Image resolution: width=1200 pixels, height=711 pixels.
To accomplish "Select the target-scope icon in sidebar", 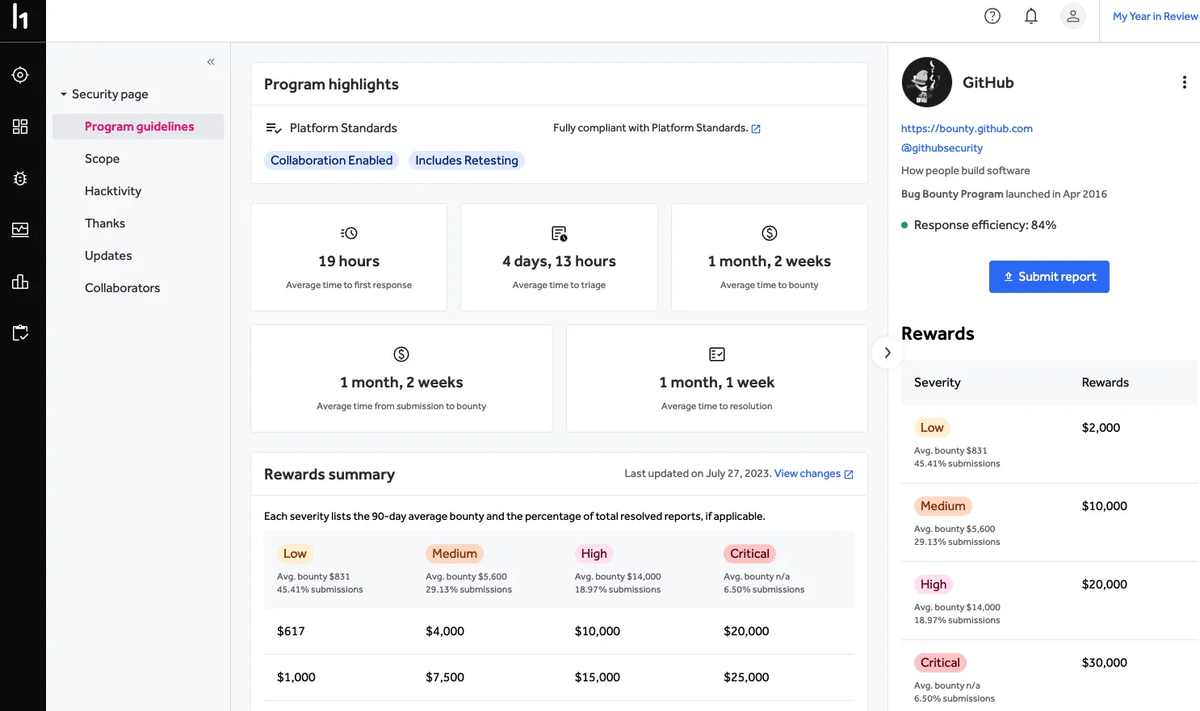I will point(21,74).
